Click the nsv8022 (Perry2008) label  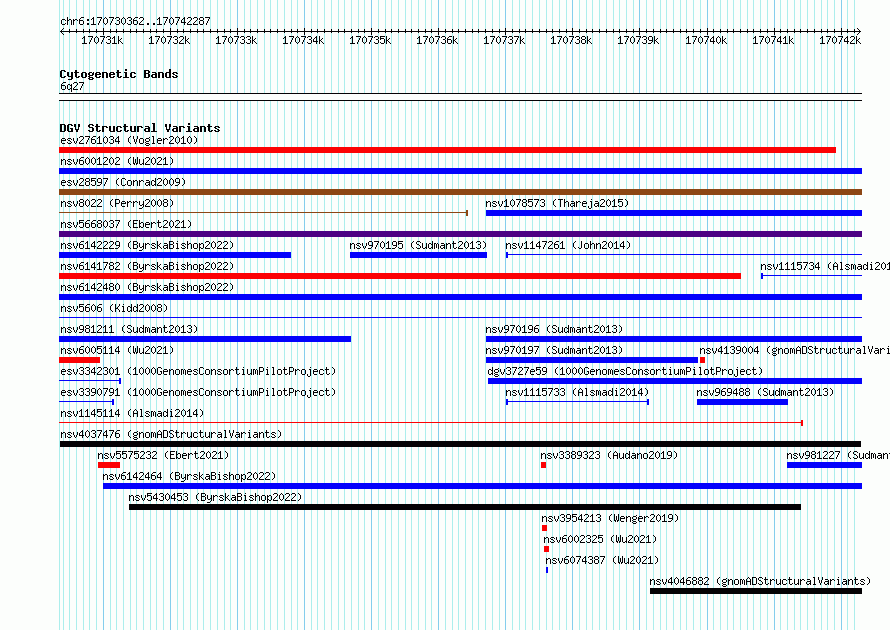coord(117,203)
